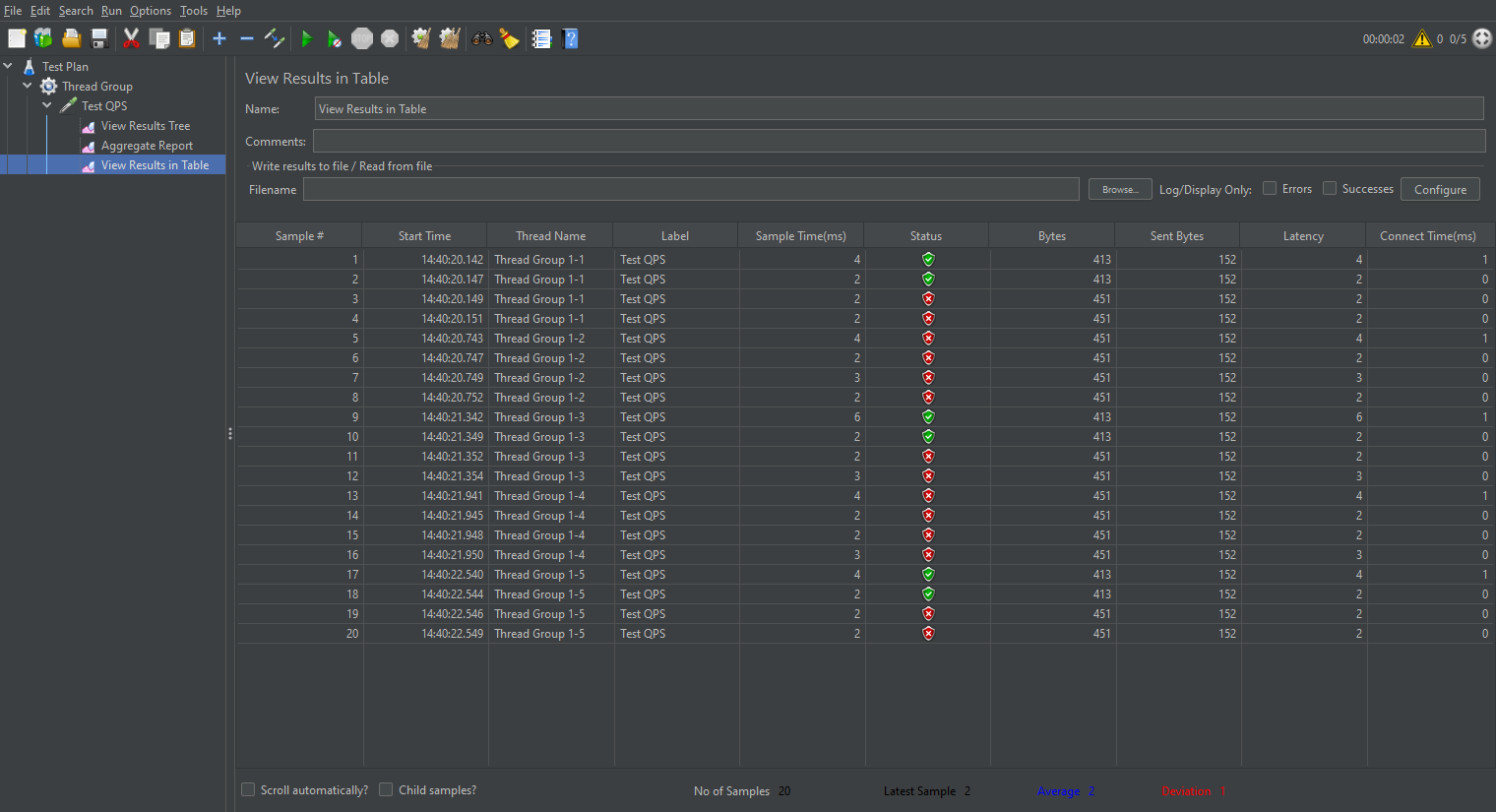Open the Run menu

[x=111, y=11]
